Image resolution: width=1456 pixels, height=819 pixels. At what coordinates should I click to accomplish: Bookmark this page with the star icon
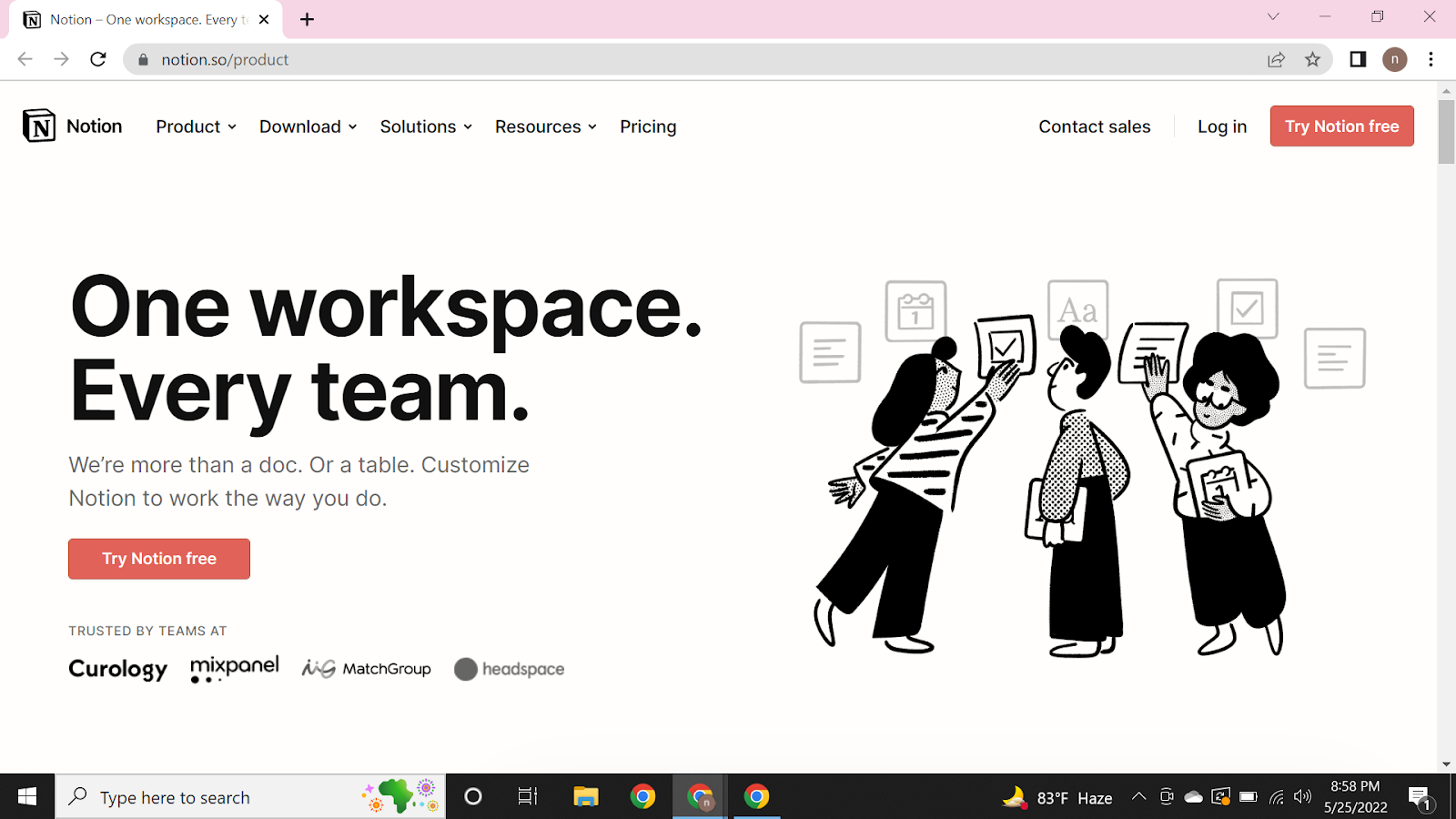pos(1312,59)
